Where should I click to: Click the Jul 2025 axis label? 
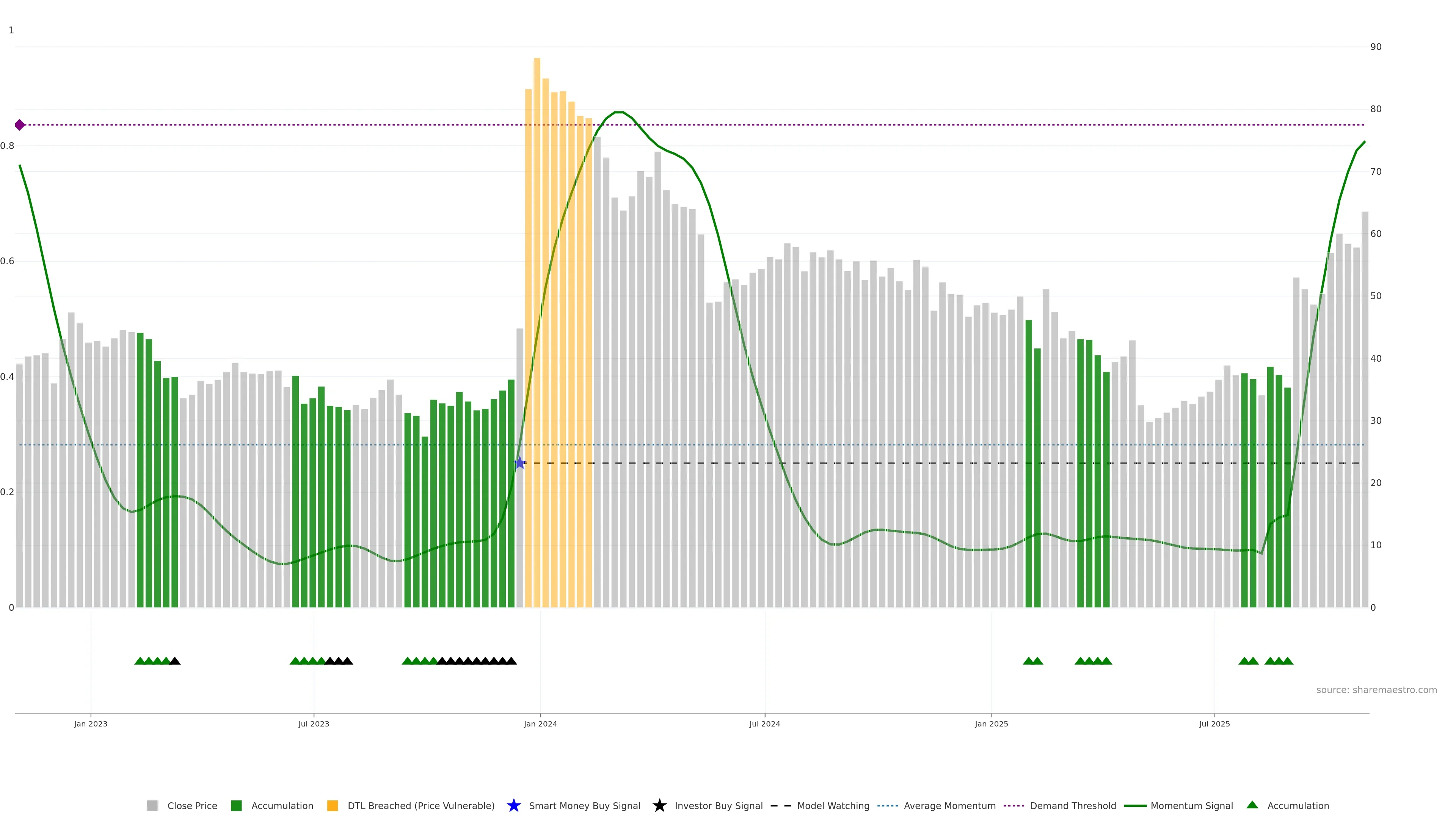1214,723
